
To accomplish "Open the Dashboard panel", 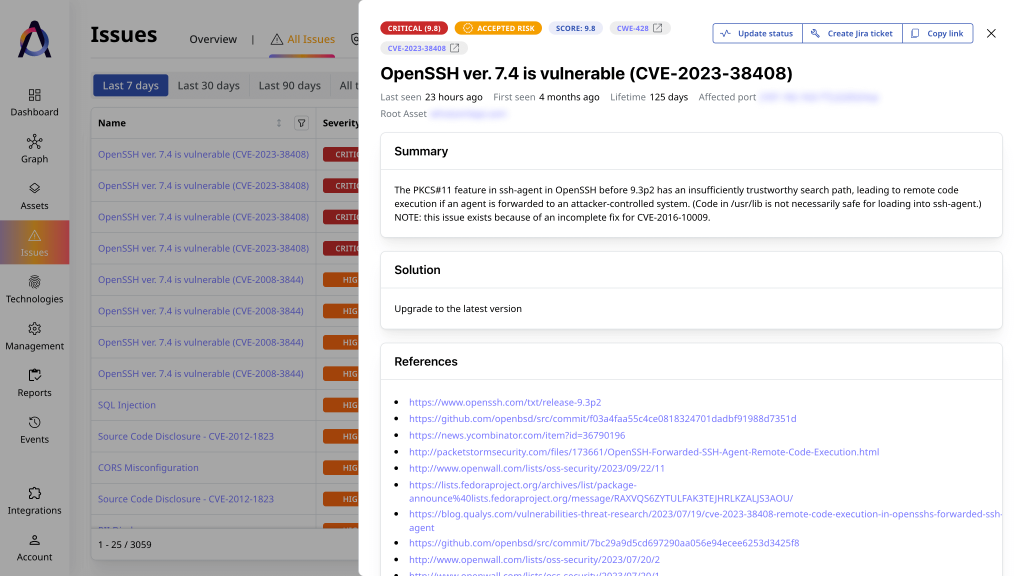I will point(34,104).
